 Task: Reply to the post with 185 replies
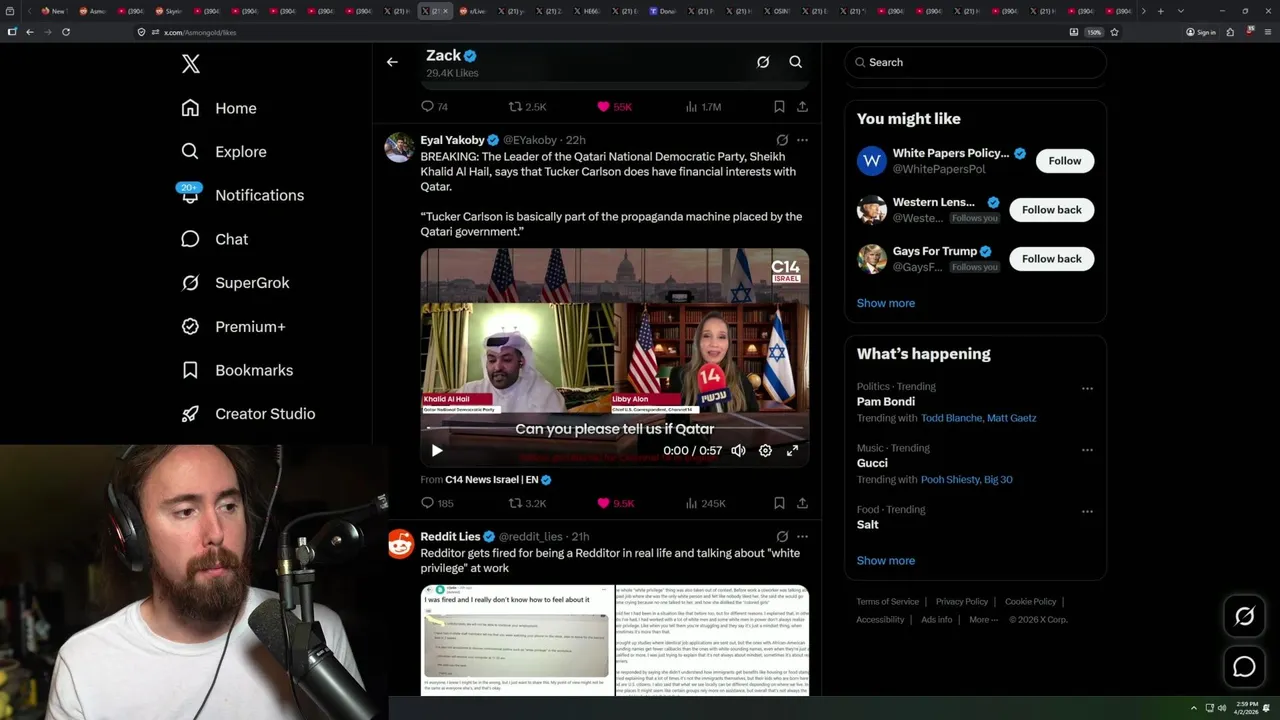pos(427,503)
